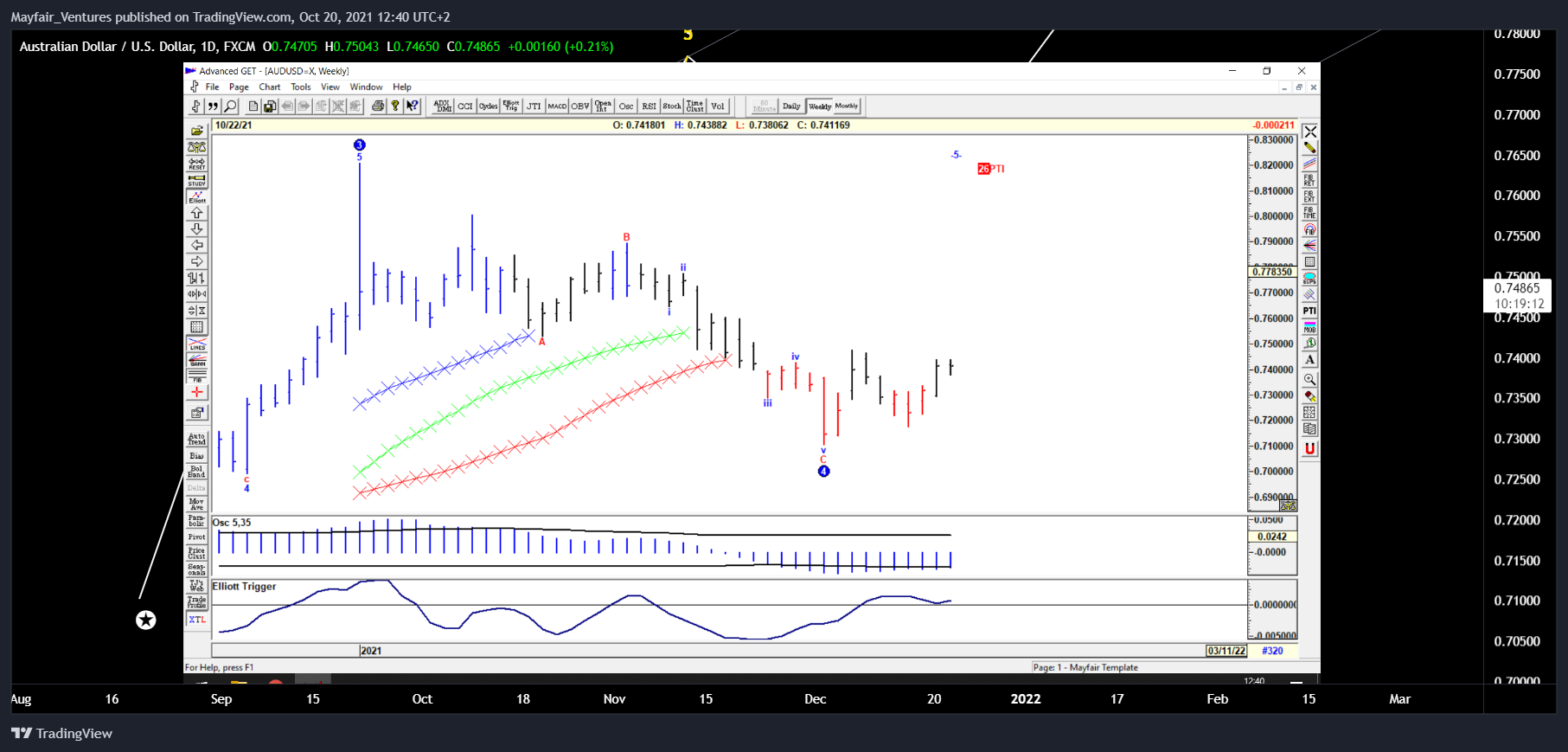The height and width of the screenshot is (752, 1568).
Task: Click the context help arrow-question icon
Action: [x=413, y=106]
